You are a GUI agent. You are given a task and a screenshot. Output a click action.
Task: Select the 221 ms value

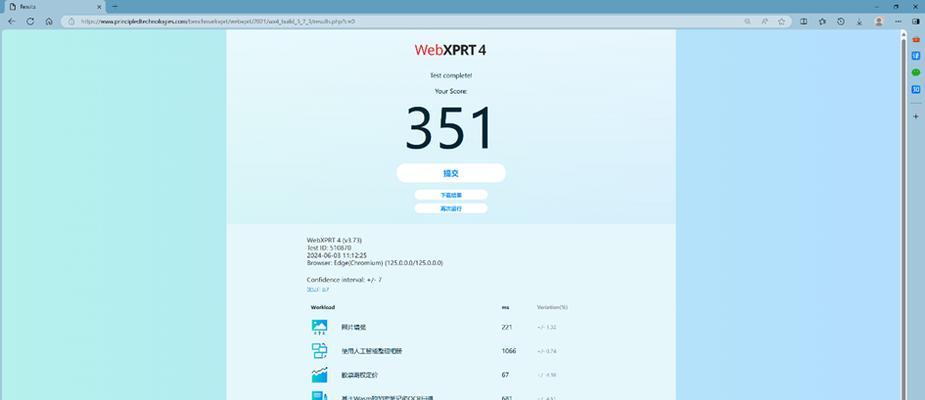507,327
